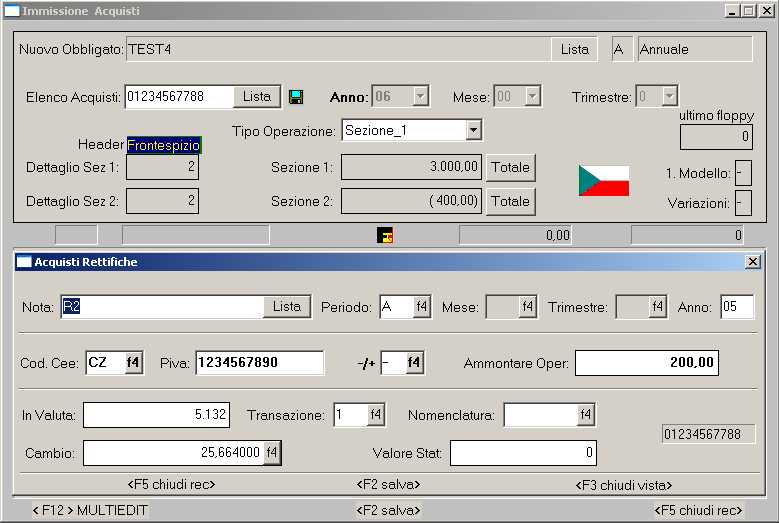Screen dimensions: 779x523
Task: Click the Piva input field
Action: 260,363
